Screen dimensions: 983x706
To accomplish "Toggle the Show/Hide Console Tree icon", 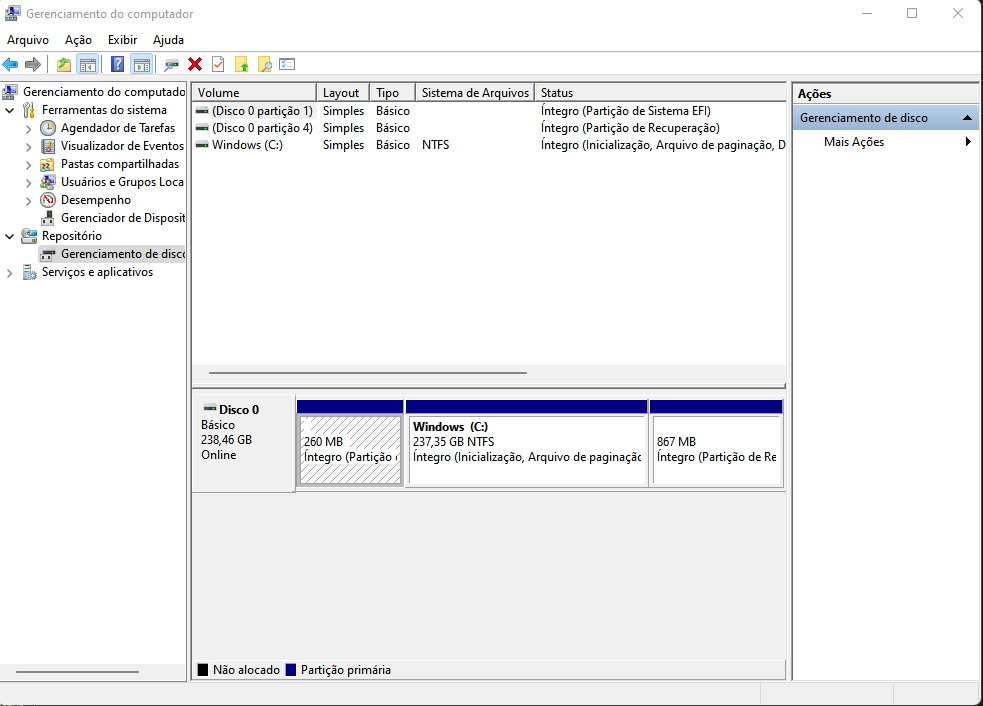I will pyautogui.click(x=88, y=64).
